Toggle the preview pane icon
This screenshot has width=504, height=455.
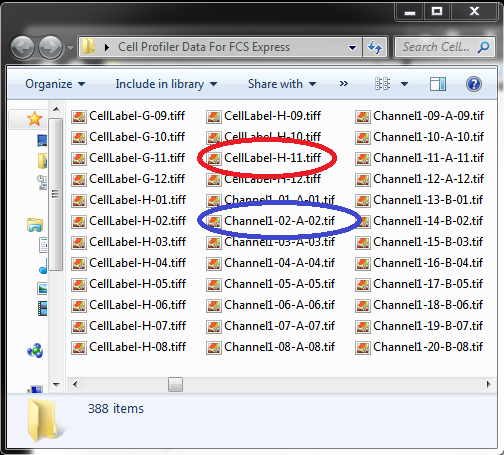tap(438, 84)
